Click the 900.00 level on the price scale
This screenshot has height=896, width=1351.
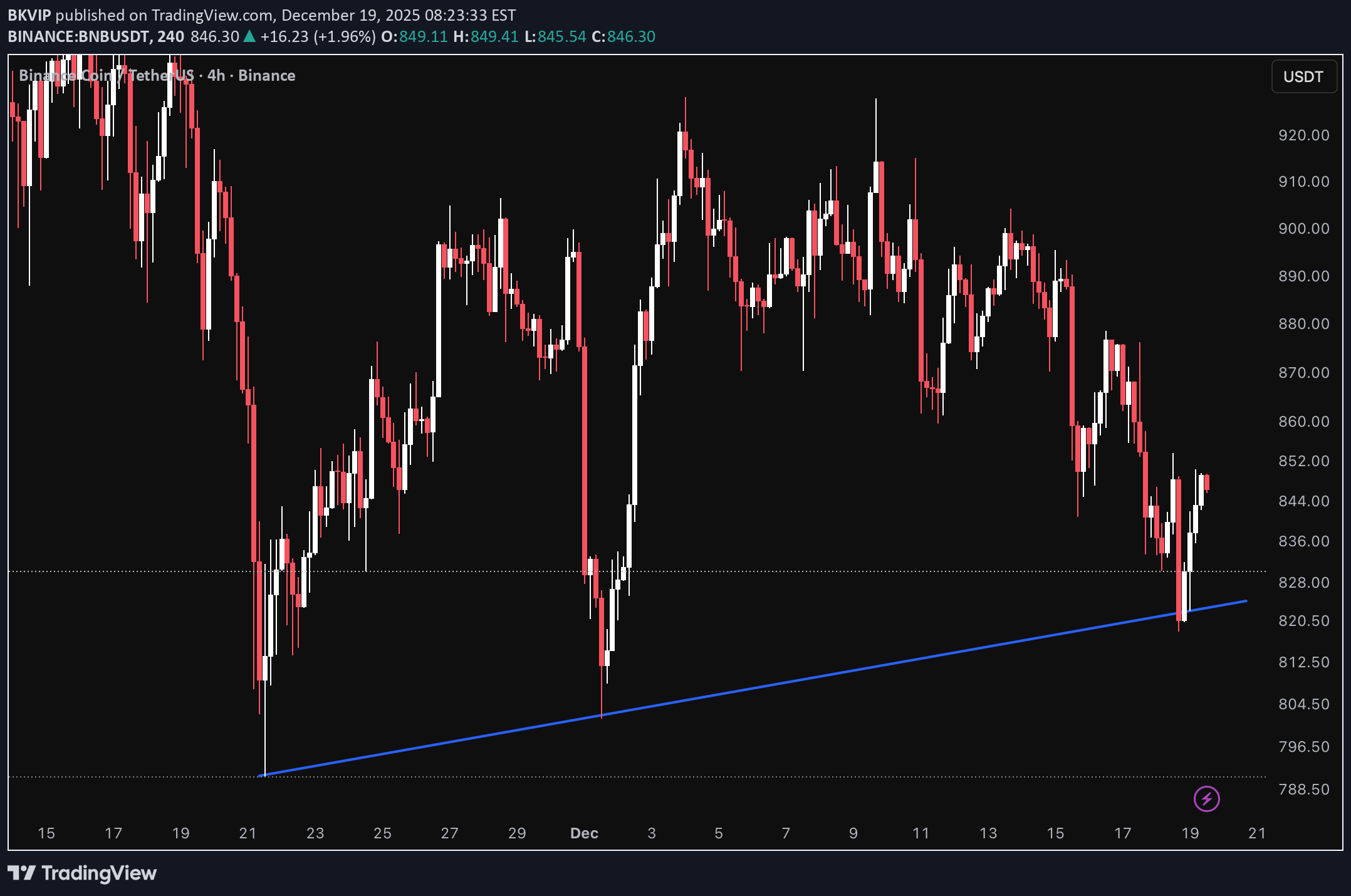(1305, 229)
